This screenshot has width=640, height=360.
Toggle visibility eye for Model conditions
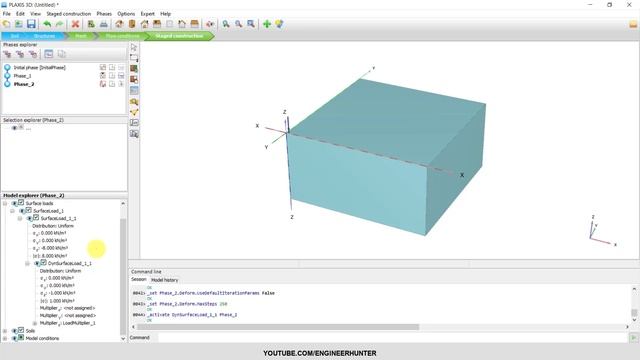click(x=14, y=338)
